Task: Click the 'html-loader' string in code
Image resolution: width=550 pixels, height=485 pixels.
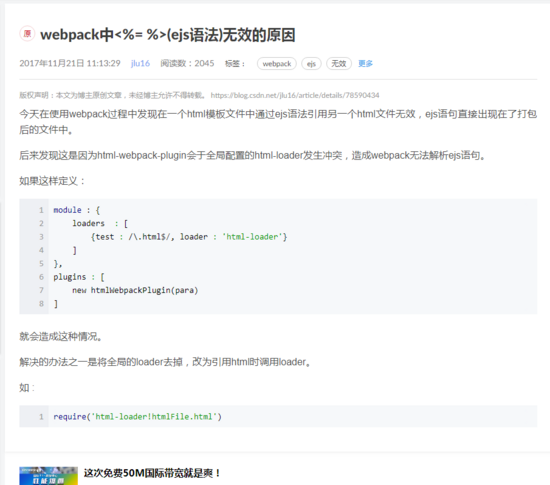Action: (x=252, y=237)
